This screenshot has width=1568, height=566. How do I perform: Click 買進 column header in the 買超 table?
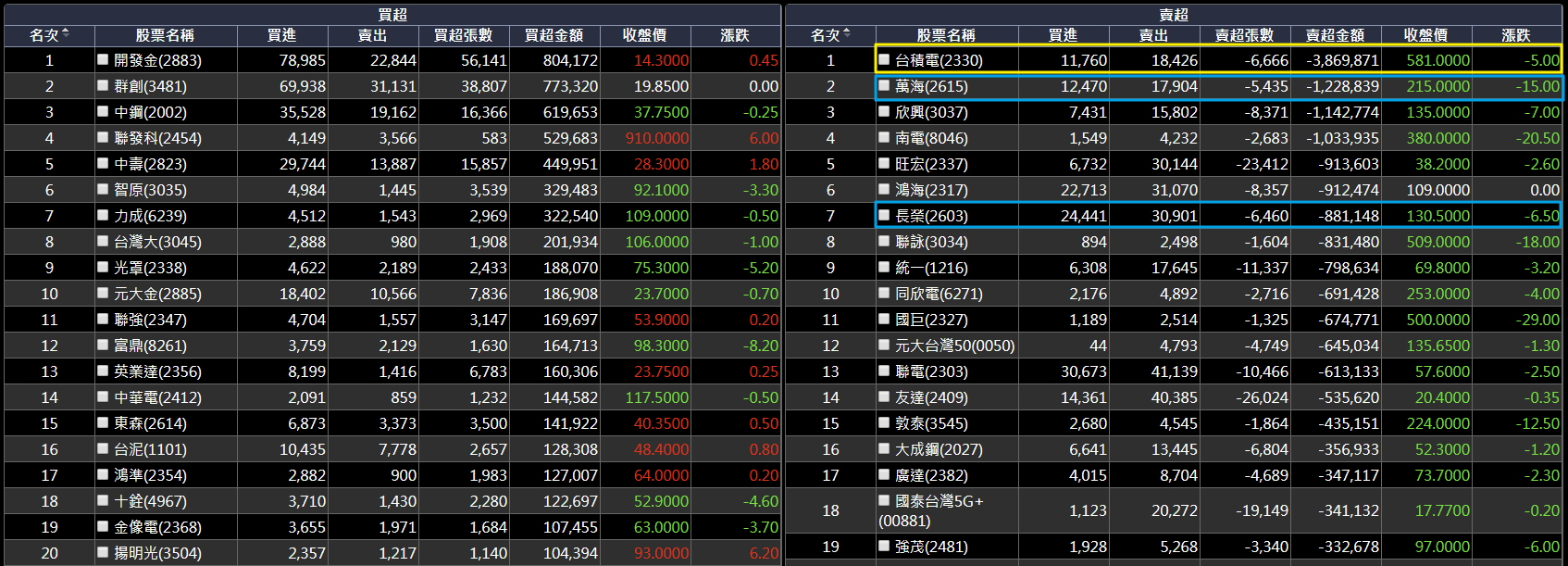point(281,35)
